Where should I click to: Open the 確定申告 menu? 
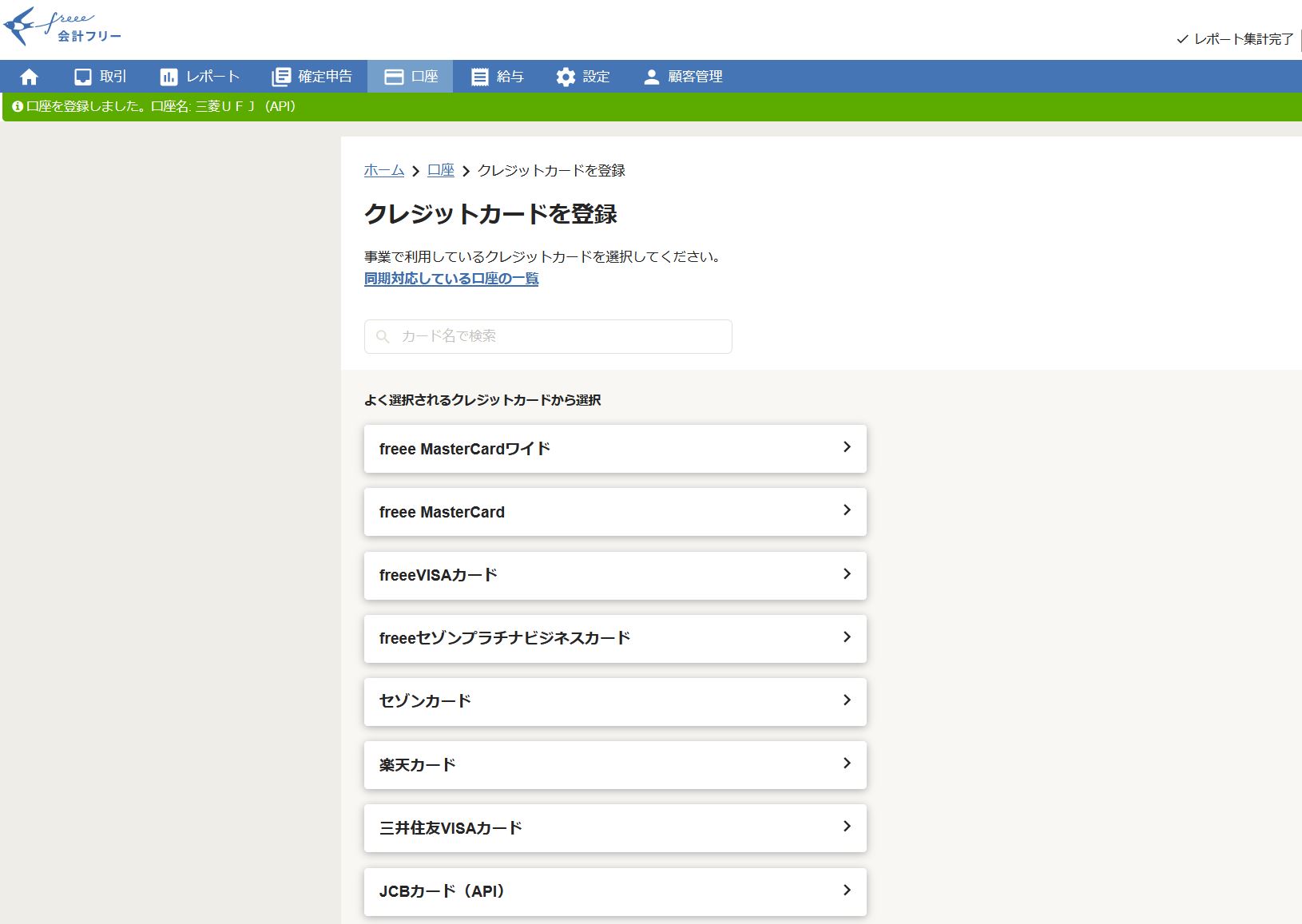click(312, 77)
